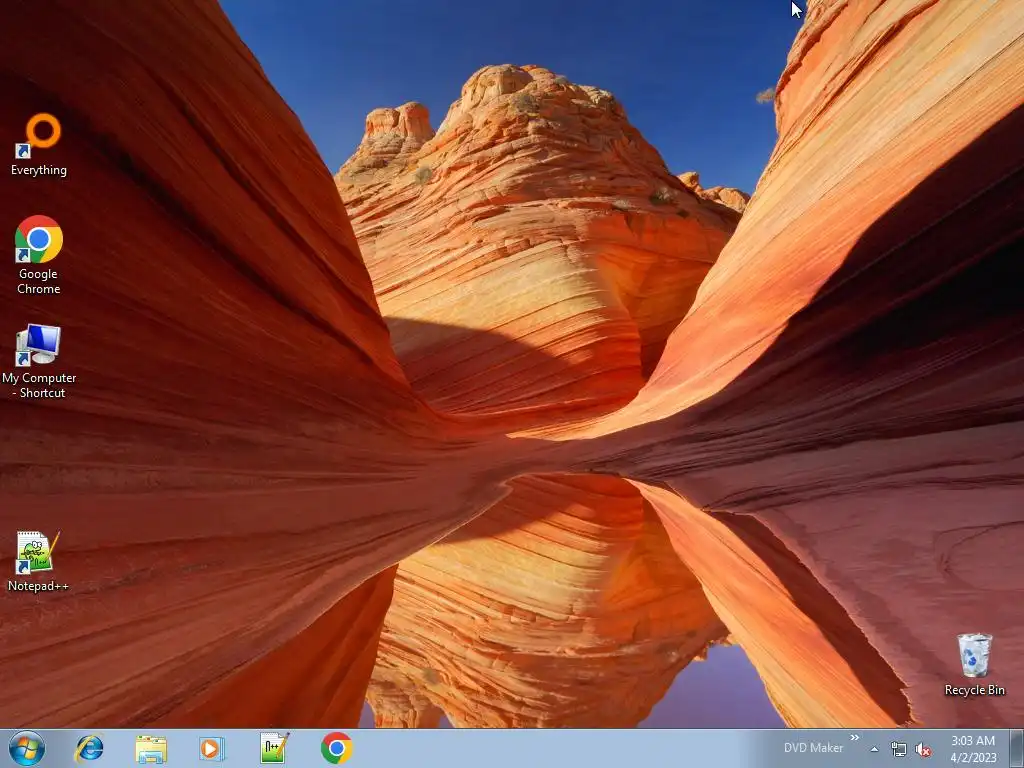Launch Google Chrome from the taskbar

click(336, 748)
